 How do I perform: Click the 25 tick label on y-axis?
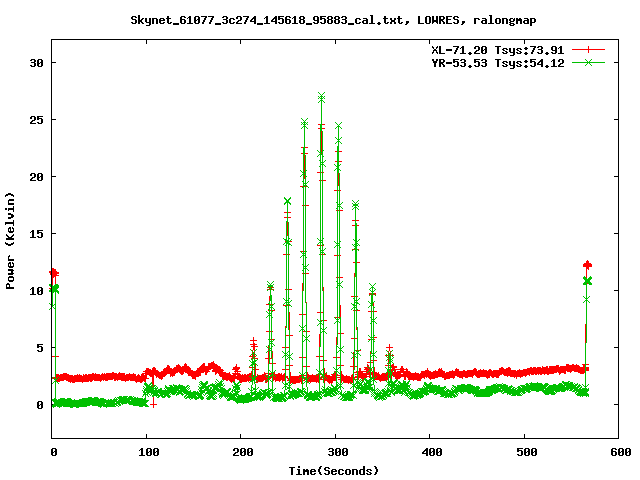click(39, 119)
